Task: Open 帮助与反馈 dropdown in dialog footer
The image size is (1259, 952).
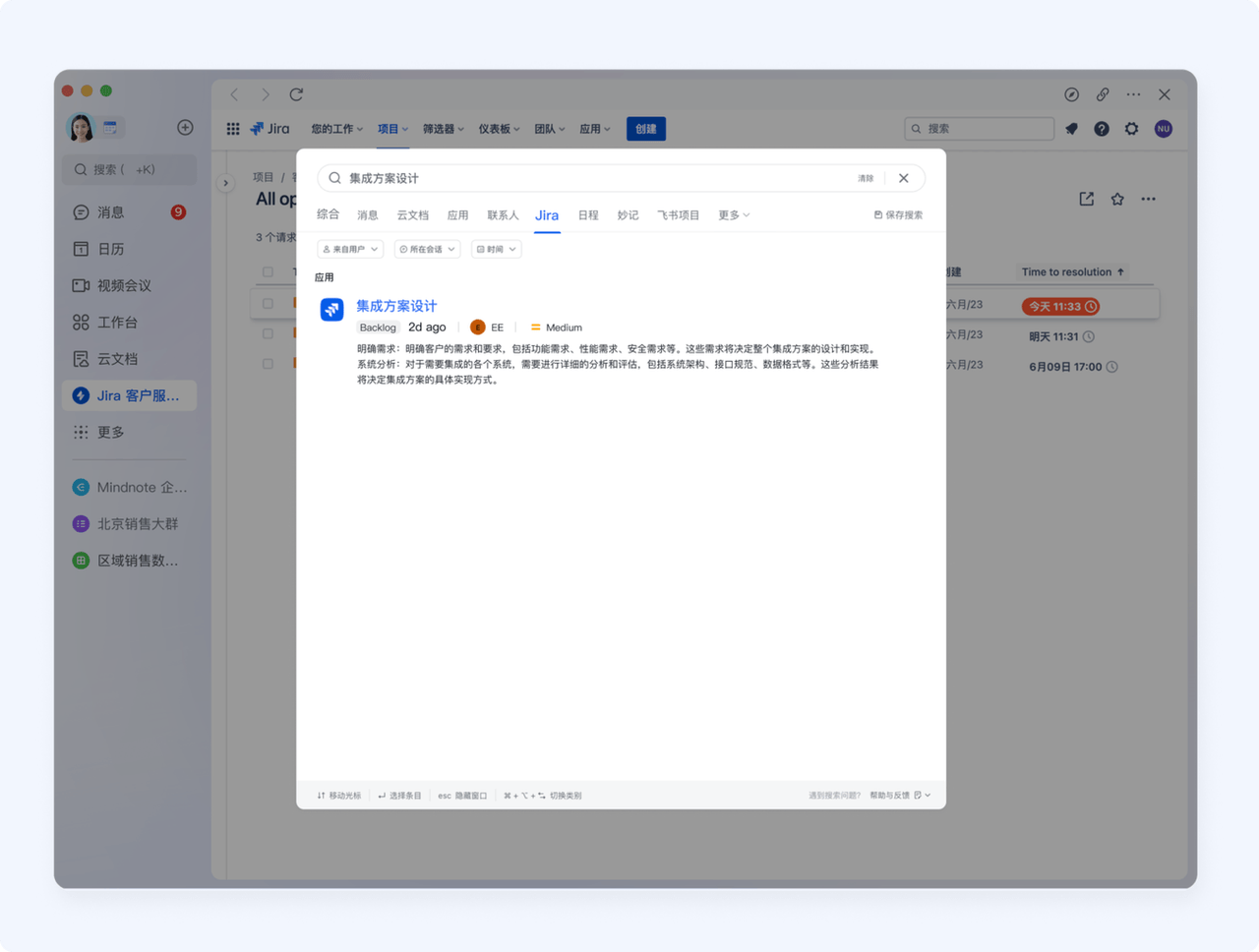Action: [900, 796]
